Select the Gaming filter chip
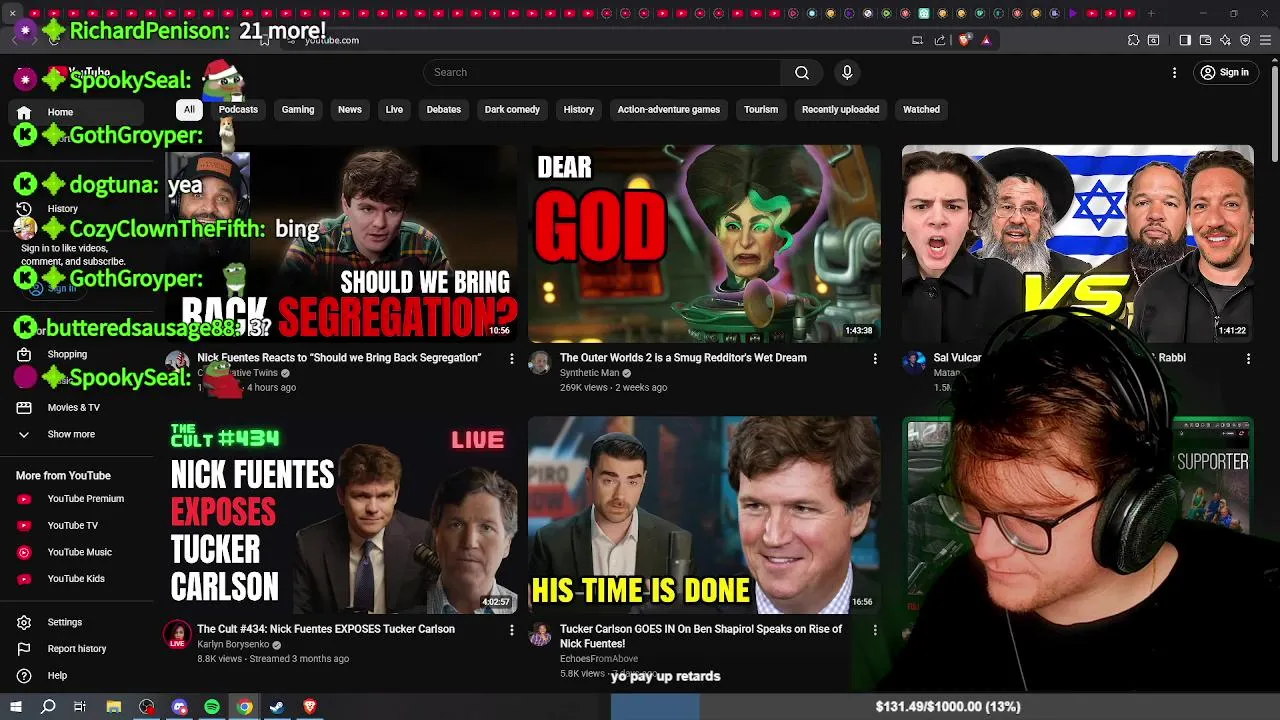 (x=297, y=109)
